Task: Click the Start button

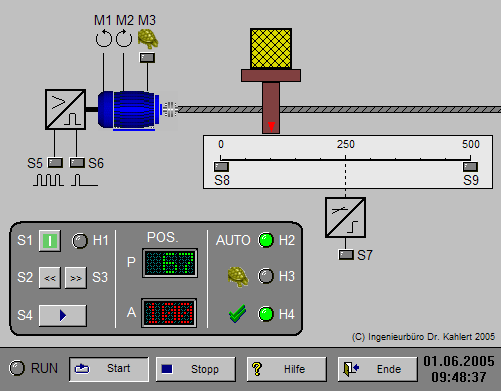Action: 109,369
